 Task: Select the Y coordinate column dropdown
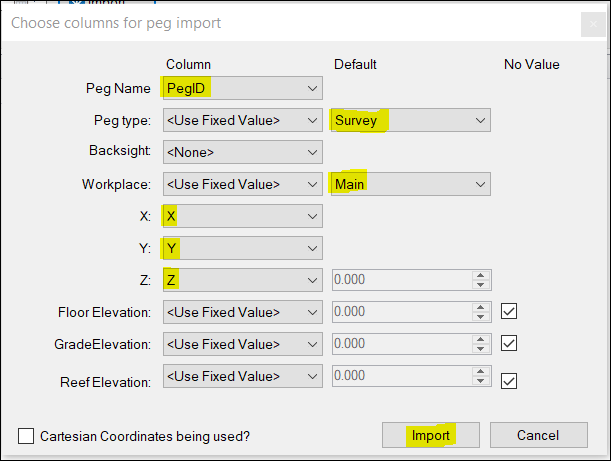[x=242, y=248]
